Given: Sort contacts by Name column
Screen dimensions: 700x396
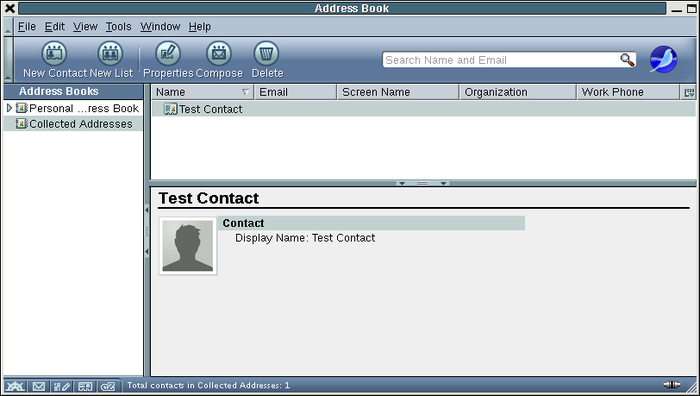Looking at the screenshot, I should tap(202, 92).
